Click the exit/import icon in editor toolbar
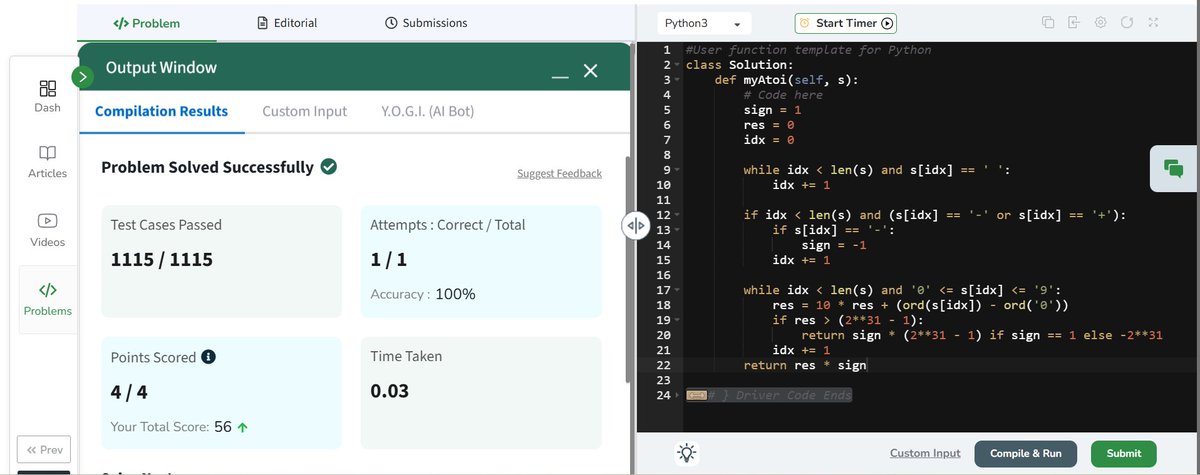The image size is (1200, 475). (1075, 22)
